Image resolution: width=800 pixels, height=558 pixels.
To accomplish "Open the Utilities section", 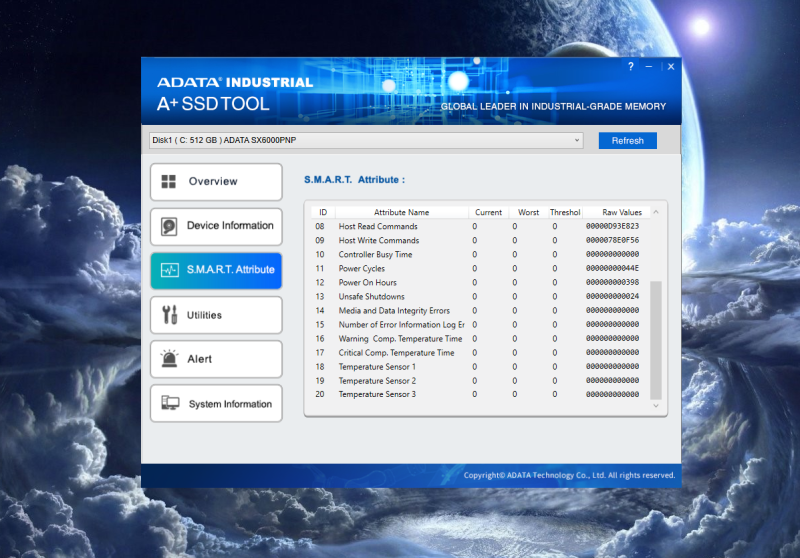I will (x=216, y=315).
